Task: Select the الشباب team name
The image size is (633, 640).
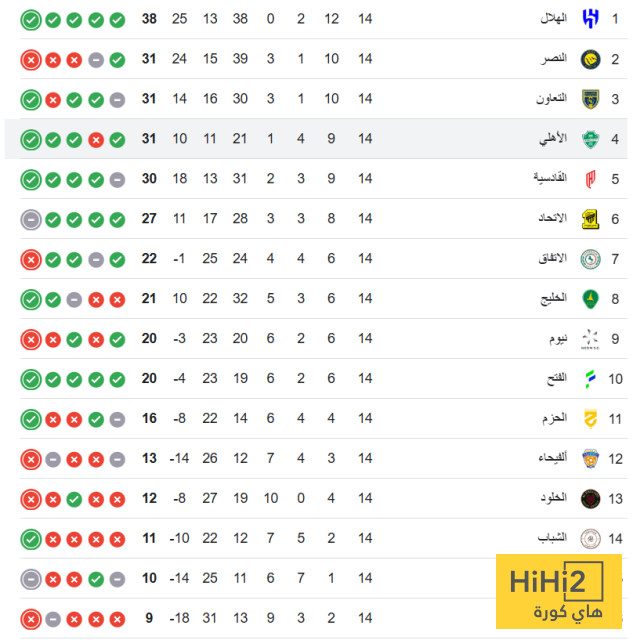Action: click(x=553, y=538)
